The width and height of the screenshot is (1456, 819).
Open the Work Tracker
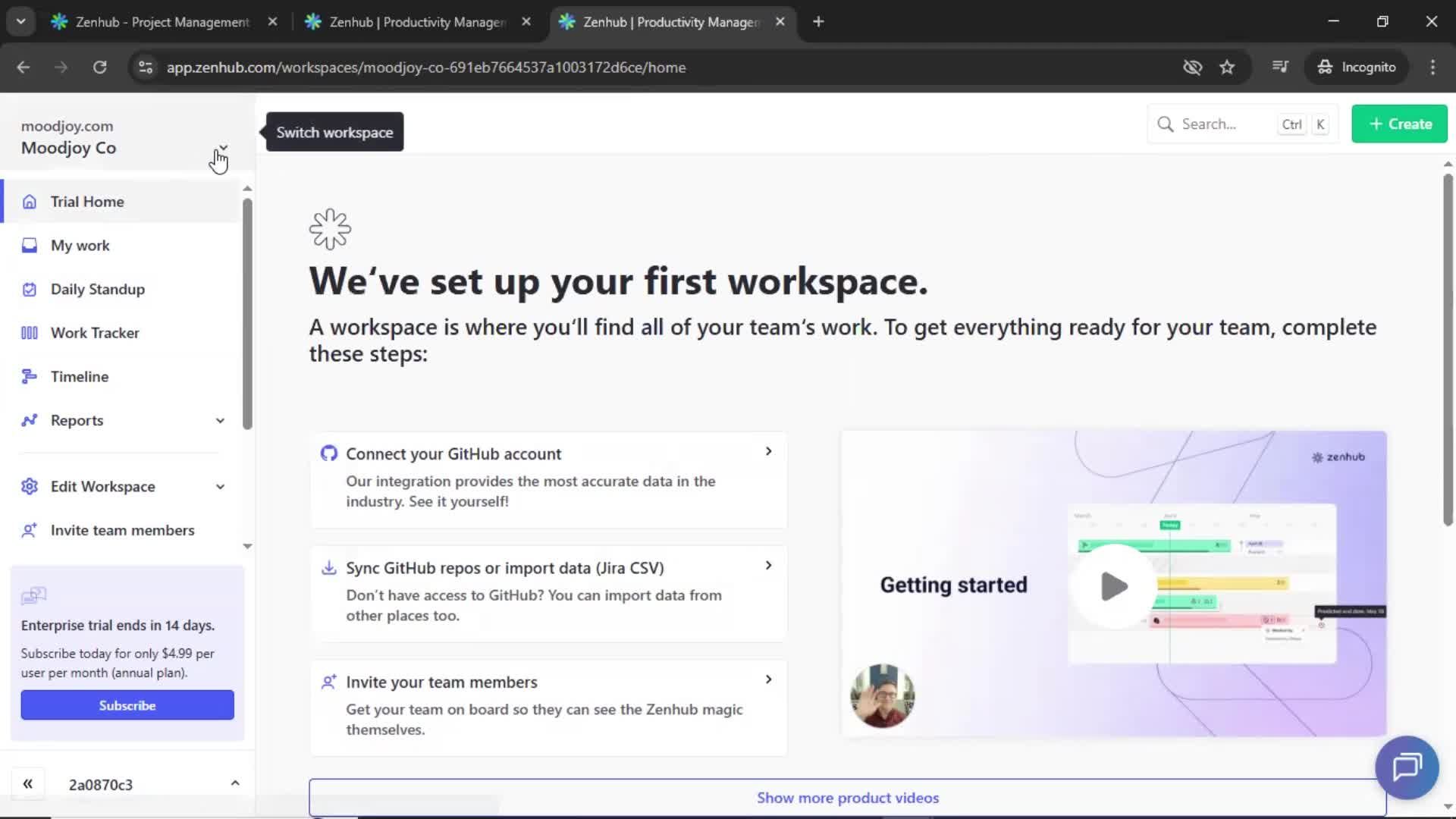[x=95, y=332]
